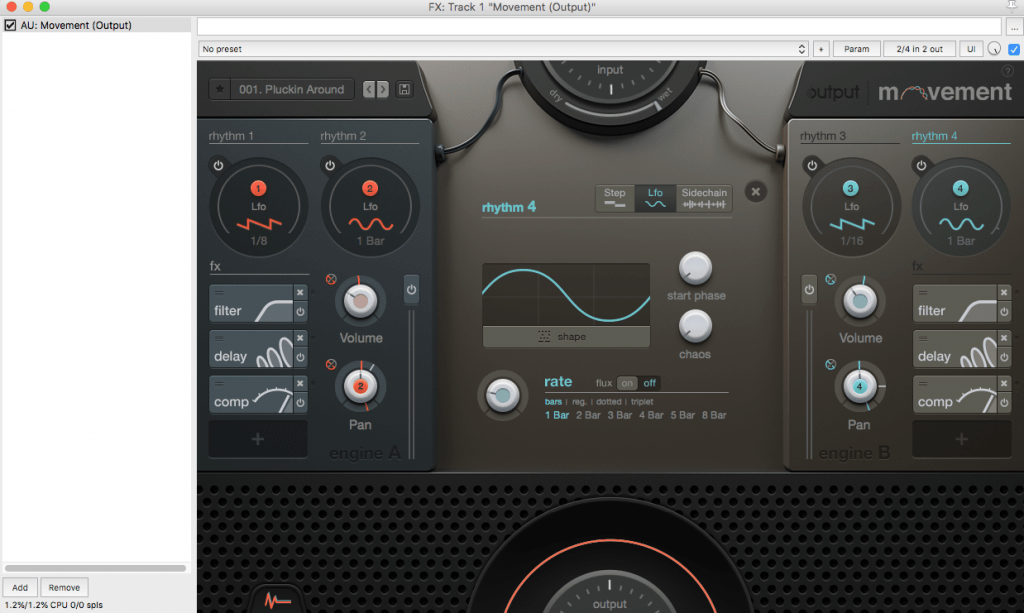Clear engine B Pan modulation link icon
Viewport: 1024px width, 613px height.
pyautogui.click(x=831, y=364)
